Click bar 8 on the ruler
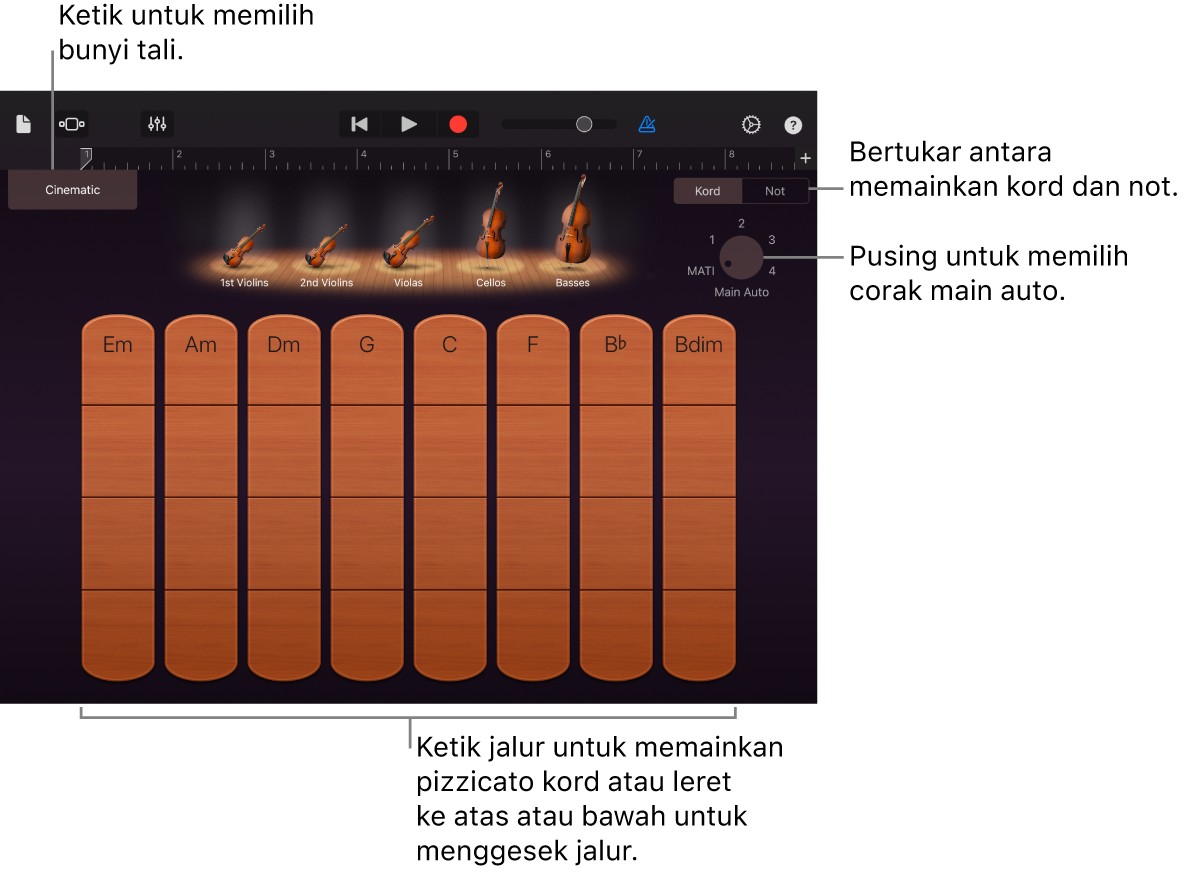1192x878 pixels. (x=731, y=154)
